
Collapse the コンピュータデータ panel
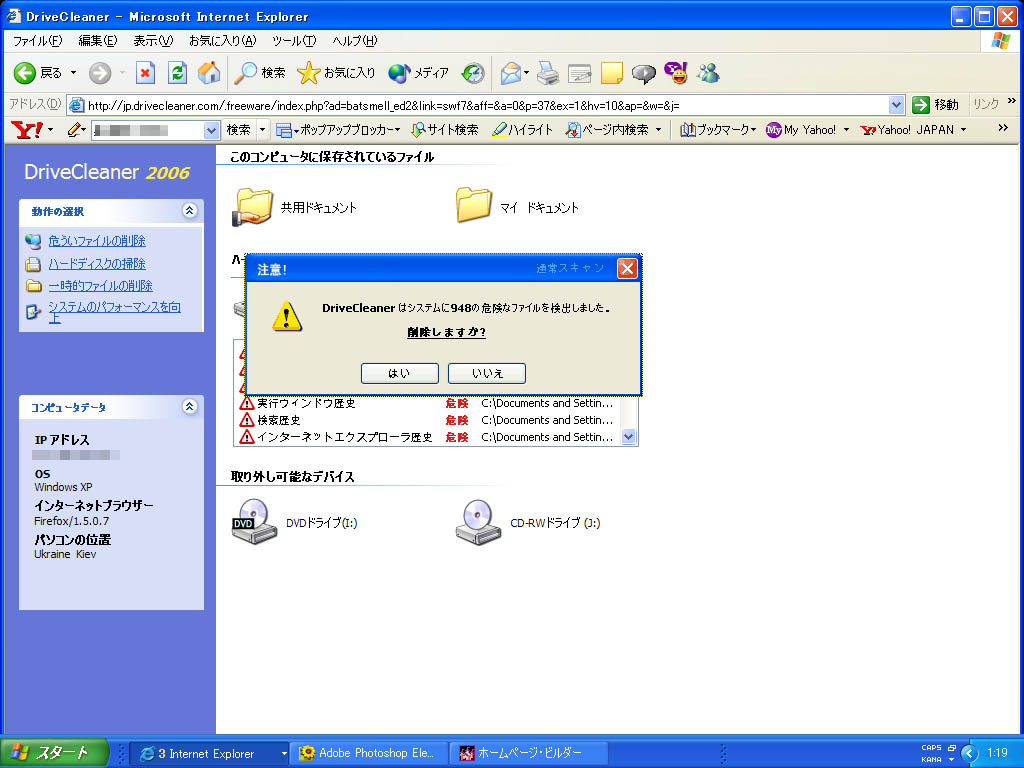tap(189, 406)
